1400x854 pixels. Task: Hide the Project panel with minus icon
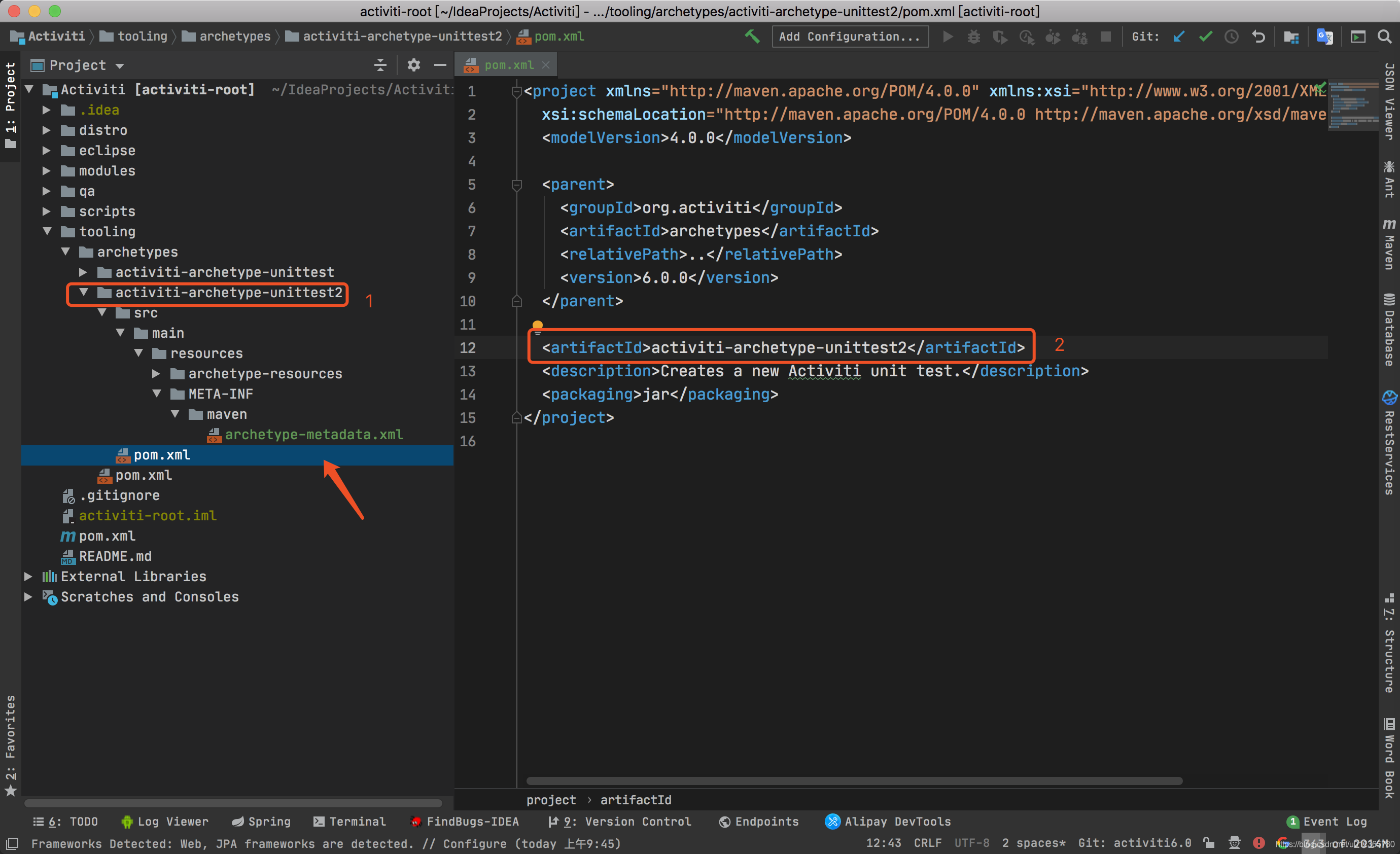pos(440,65)
